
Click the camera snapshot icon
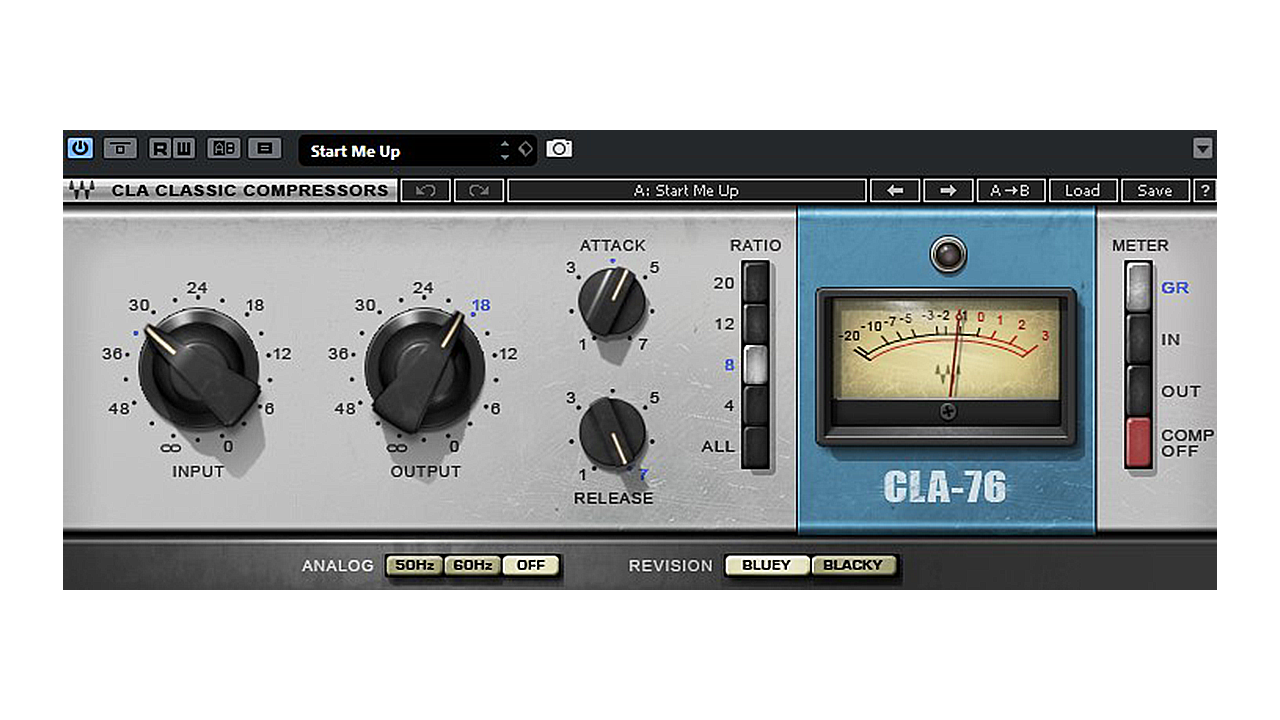pos(559,149)
